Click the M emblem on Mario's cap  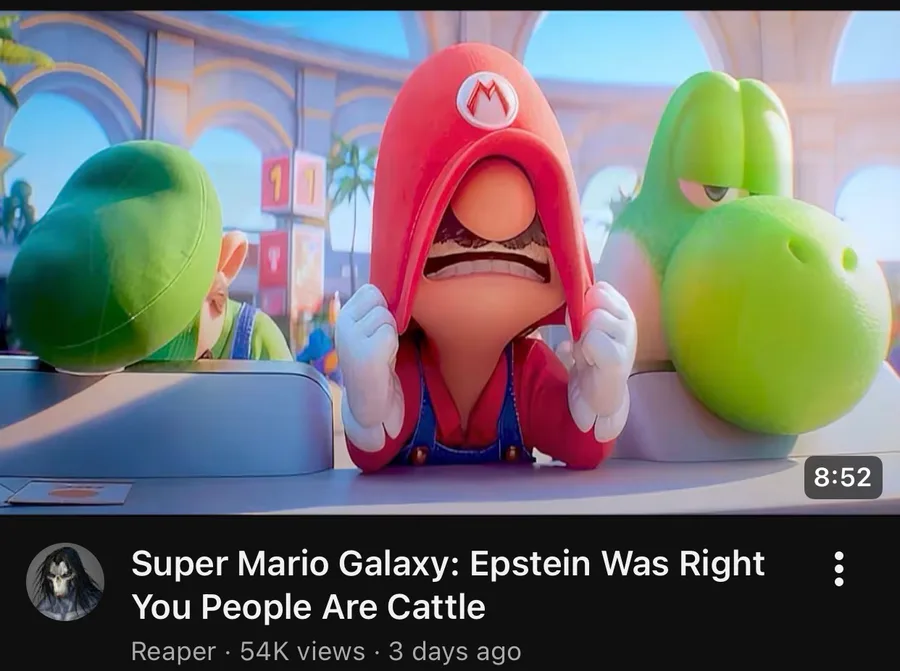tap(487, 100)
